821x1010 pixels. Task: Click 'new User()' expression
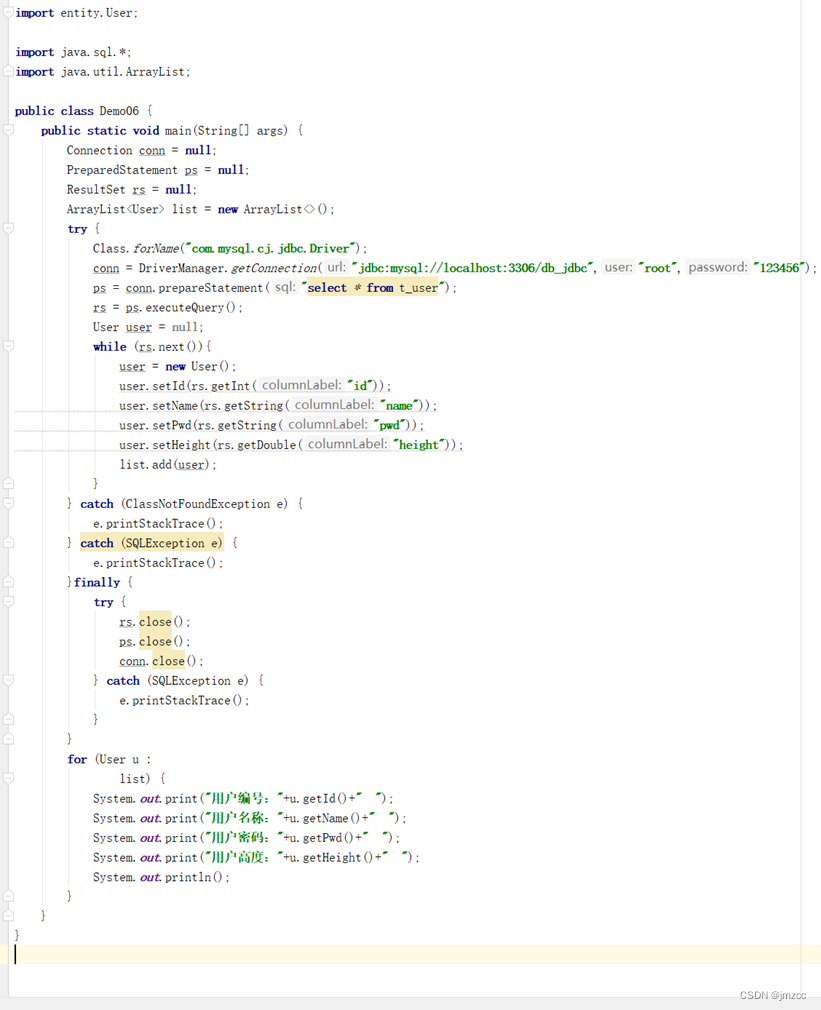197,367
